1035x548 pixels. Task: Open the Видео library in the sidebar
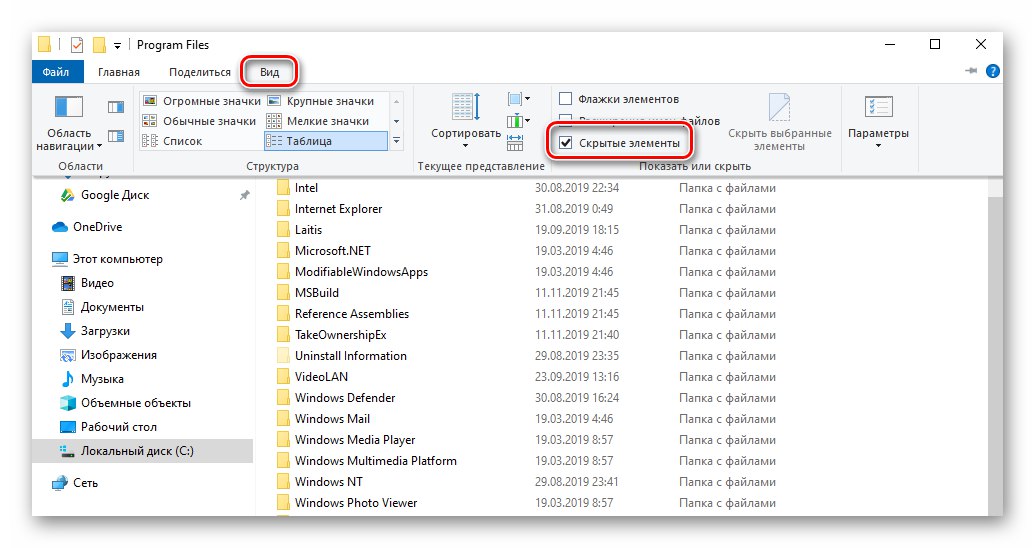pos(97,283)
